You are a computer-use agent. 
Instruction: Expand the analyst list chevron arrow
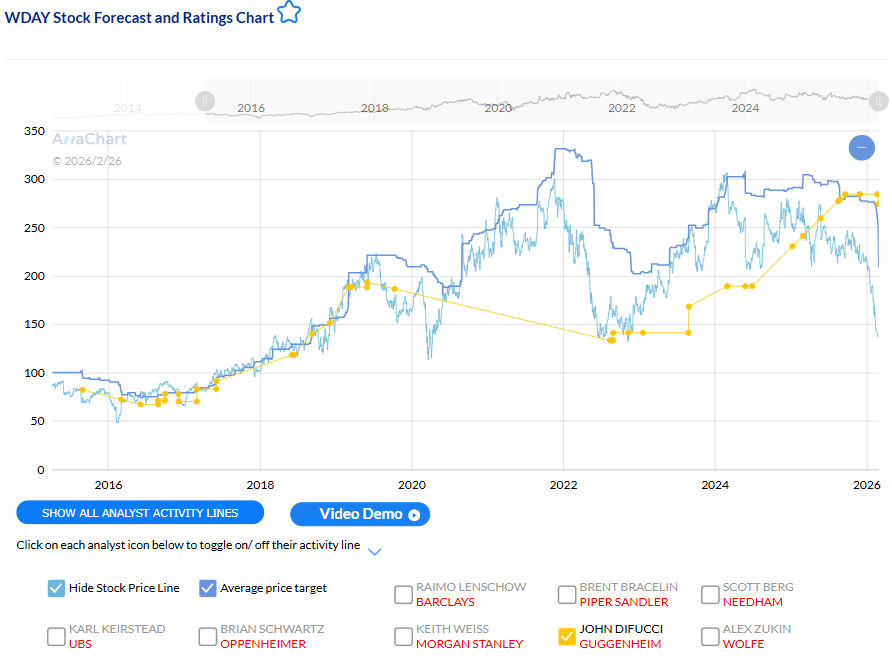coord(374,551)
